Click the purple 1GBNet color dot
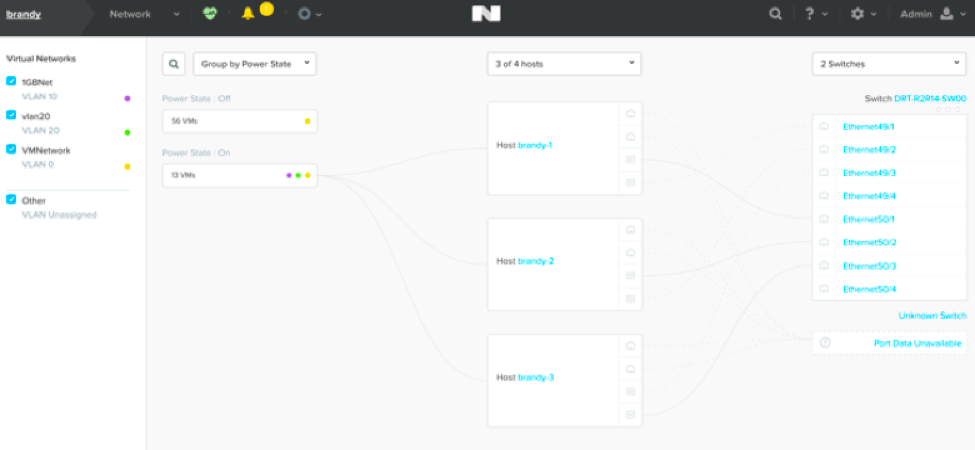The width and height of the screenshot is (975, 450). tap(127, 99)
